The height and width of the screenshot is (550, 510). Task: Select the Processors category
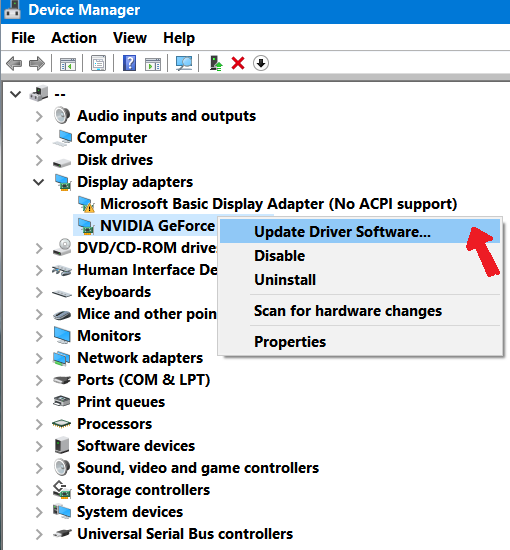pyautogui.click(x=114, y=424)
